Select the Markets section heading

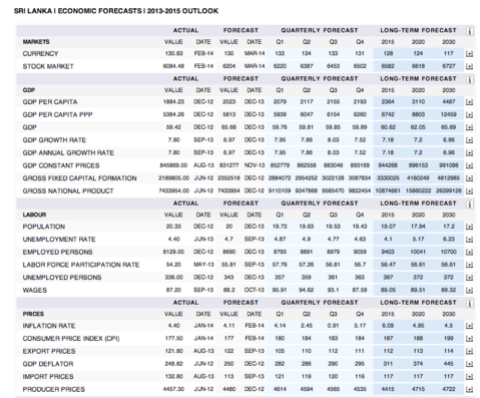[x=36, y=42]
